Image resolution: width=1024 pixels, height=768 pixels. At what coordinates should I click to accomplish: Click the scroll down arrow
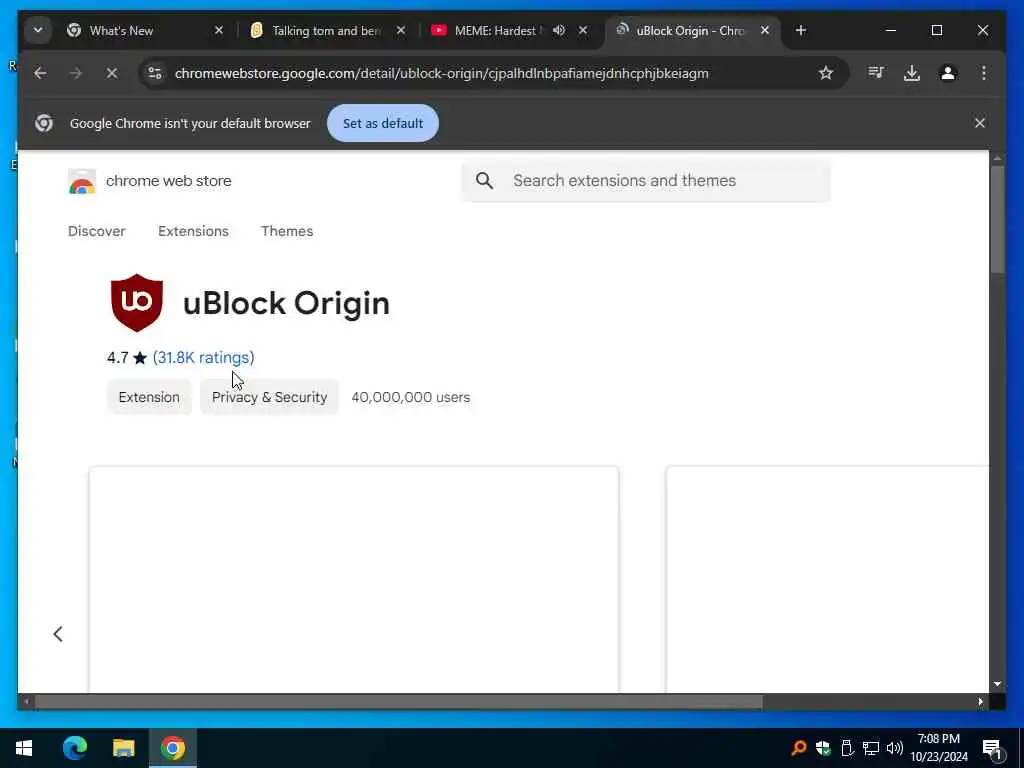point(997,684)
